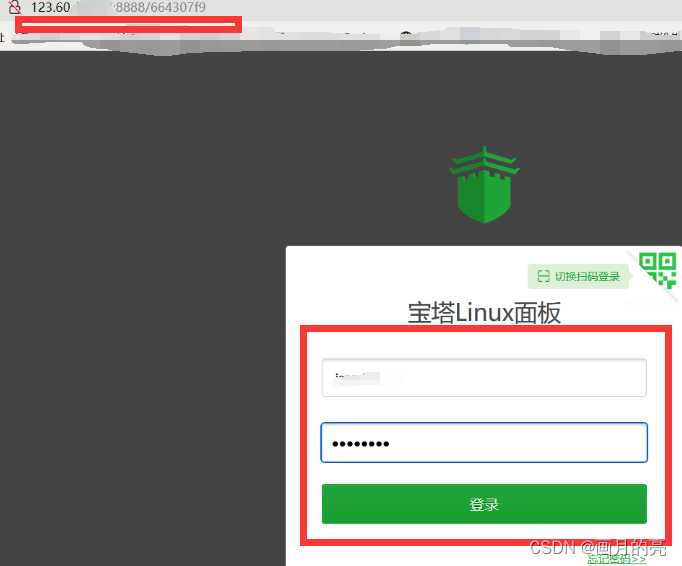Click the 宝塔Linux面板 heading text
Image resolution: width=682 pixels, height=566 pixels.
click(x=484, y=313)
